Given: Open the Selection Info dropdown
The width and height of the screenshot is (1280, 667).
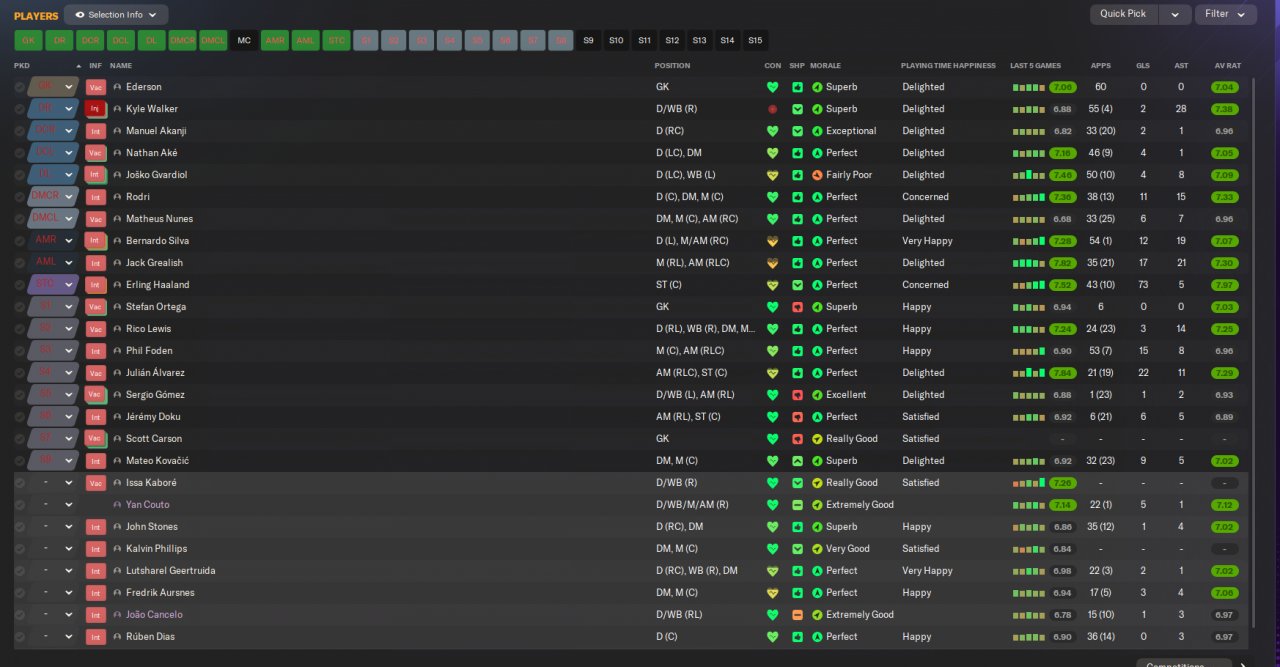Looking at the screenshot, I should [x=116, y=15].
